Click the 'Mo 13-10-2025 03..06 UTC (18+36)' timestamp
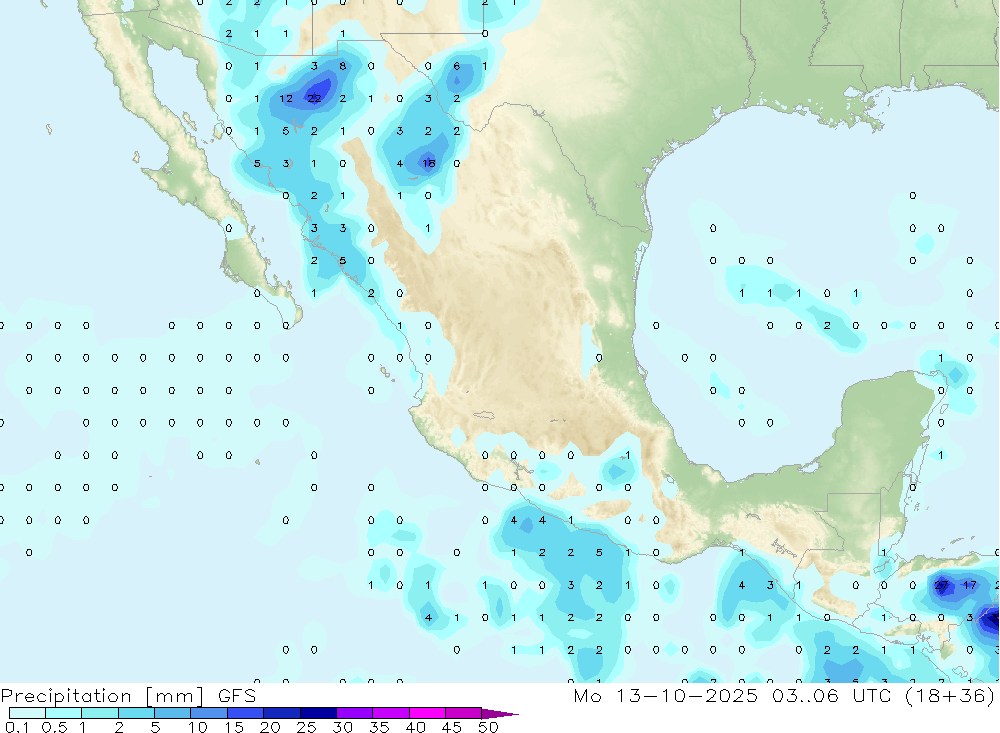 (784, 696)
